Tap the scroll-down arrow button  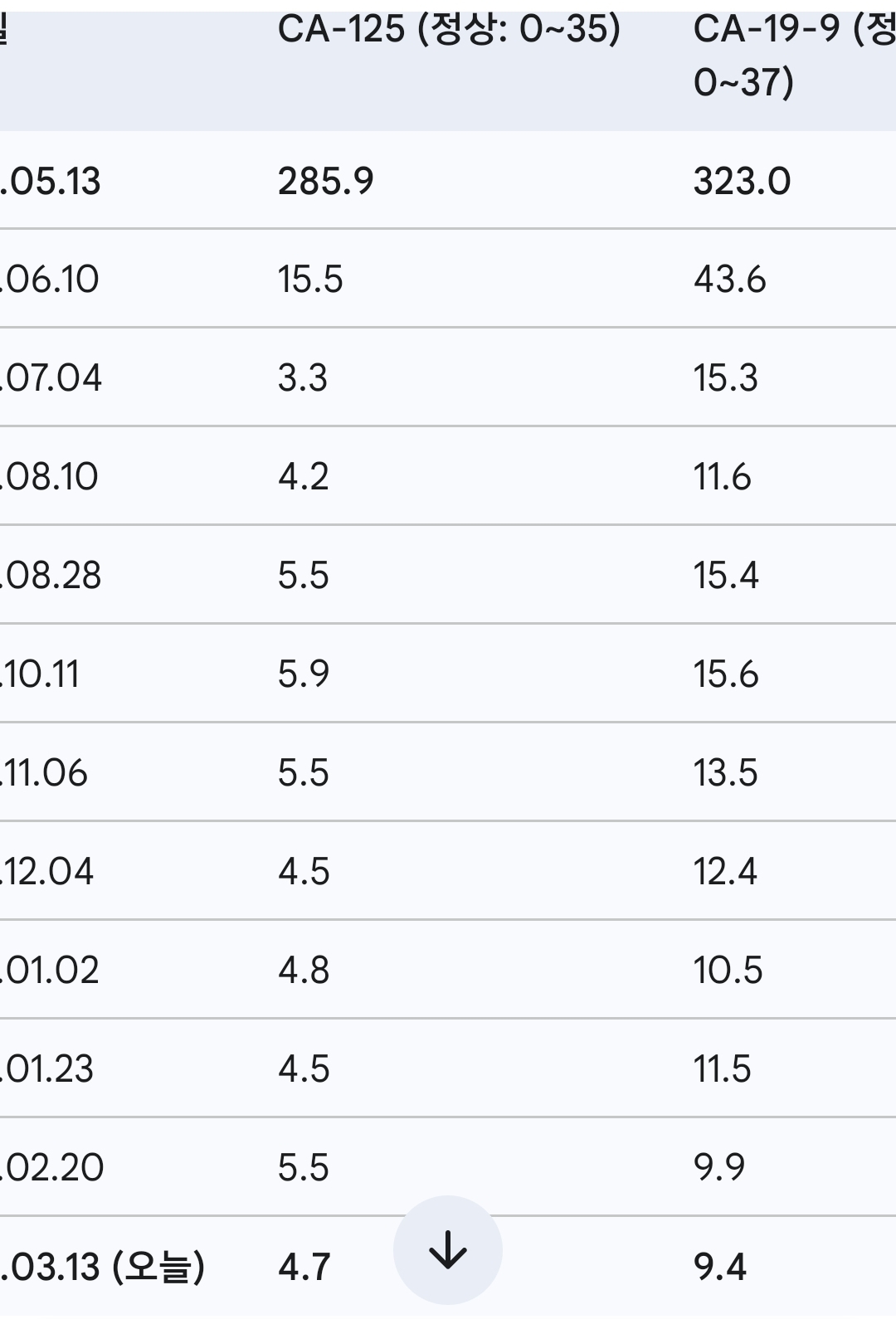point(448,1249)
